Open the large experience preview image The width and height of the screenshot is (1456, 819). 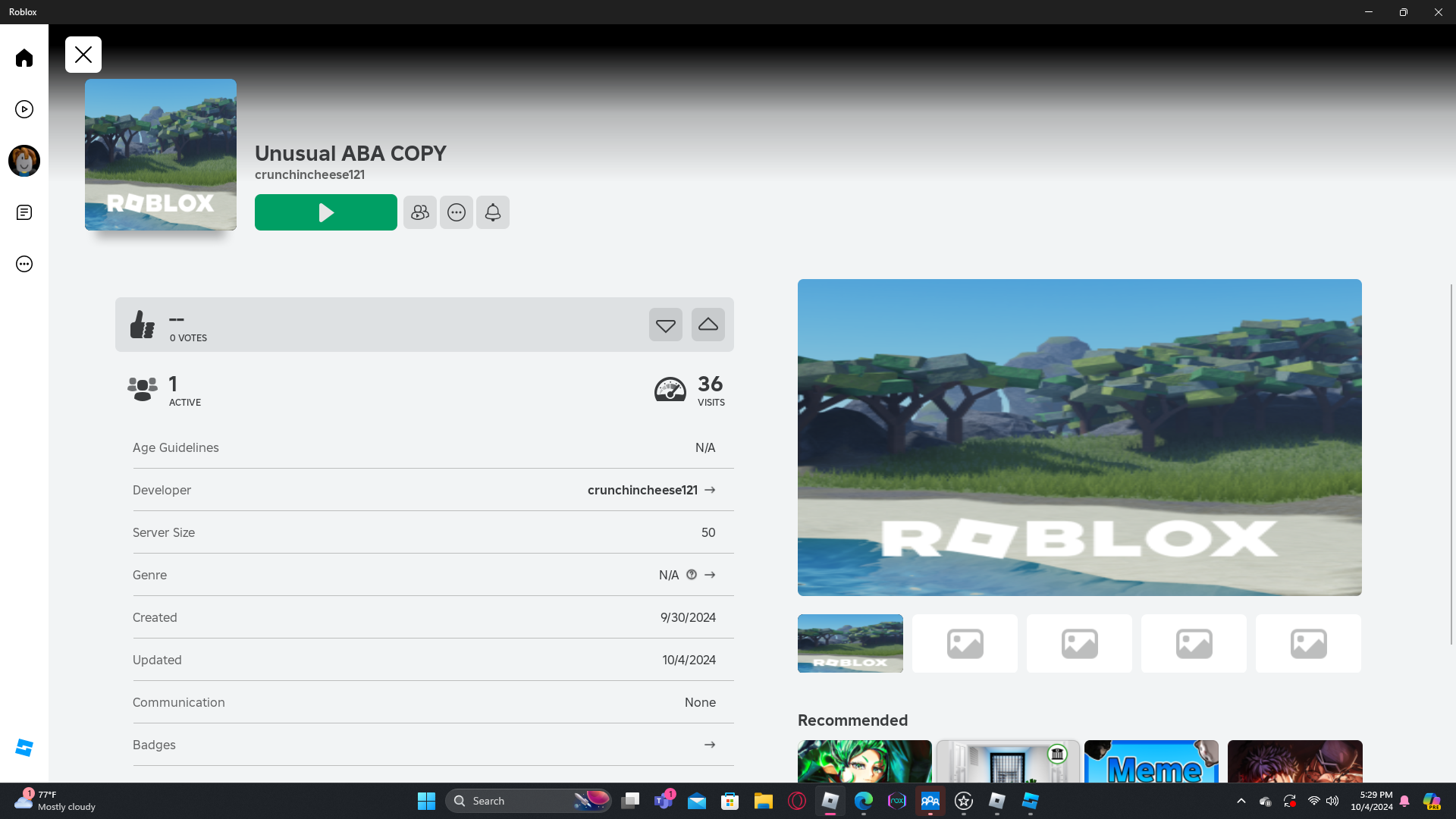coord(1080,438)
